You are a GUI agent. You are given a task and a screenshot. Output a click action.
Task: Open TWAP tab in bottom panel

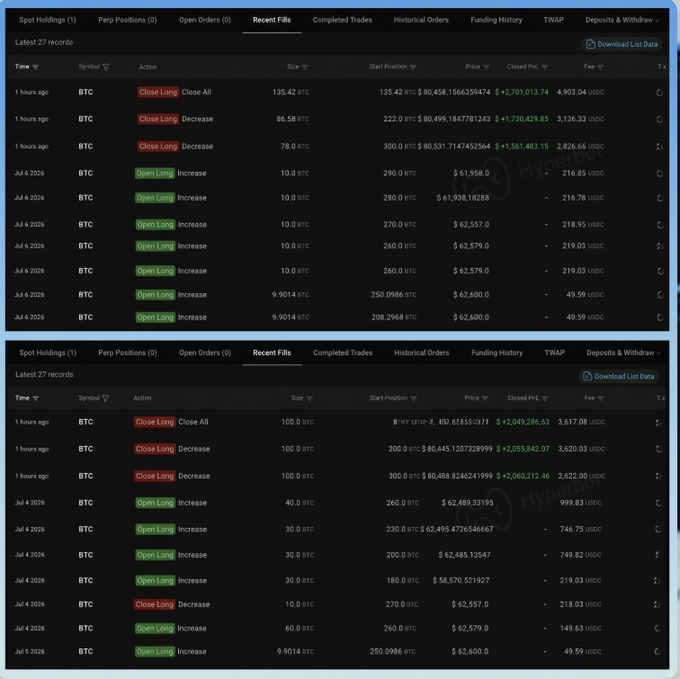(x=555, y=353)
